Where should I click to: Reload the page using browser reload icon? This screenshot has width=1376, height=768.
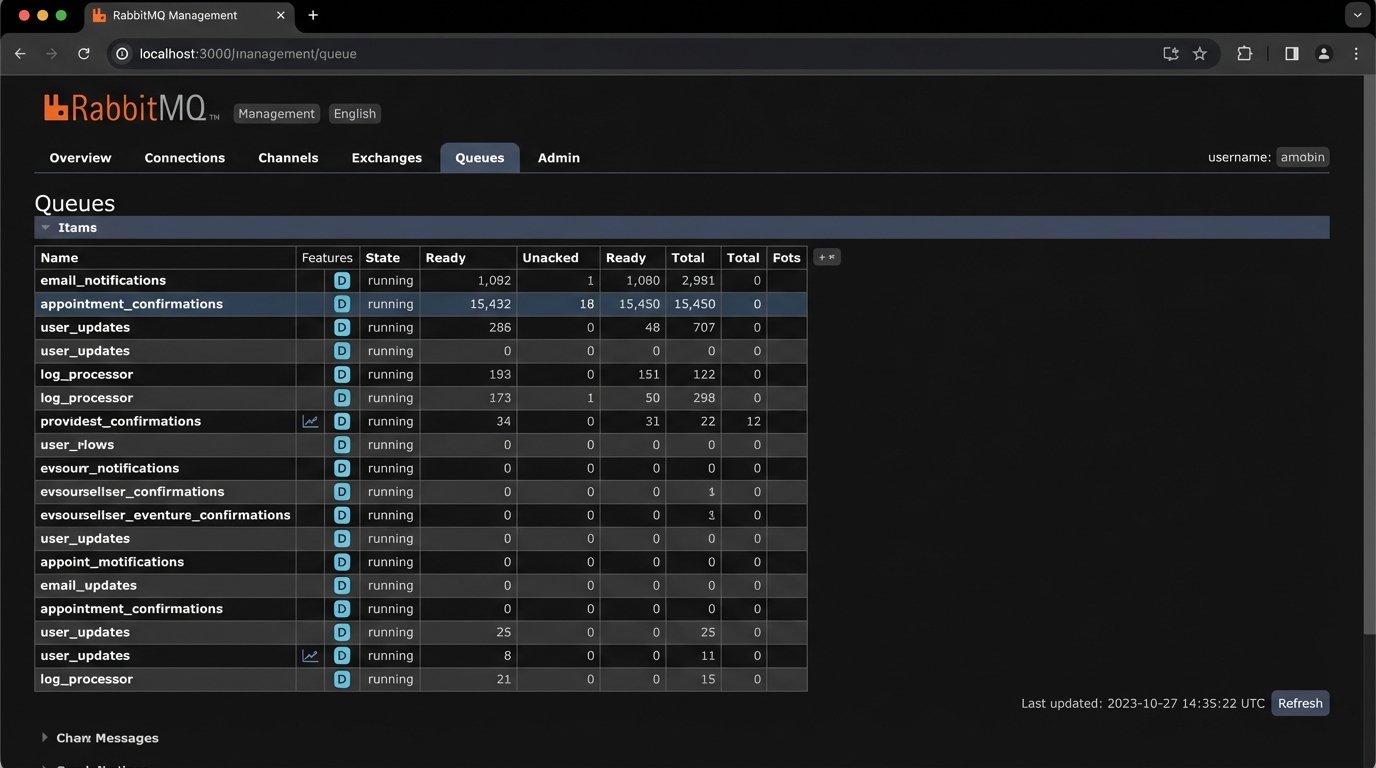84,54
